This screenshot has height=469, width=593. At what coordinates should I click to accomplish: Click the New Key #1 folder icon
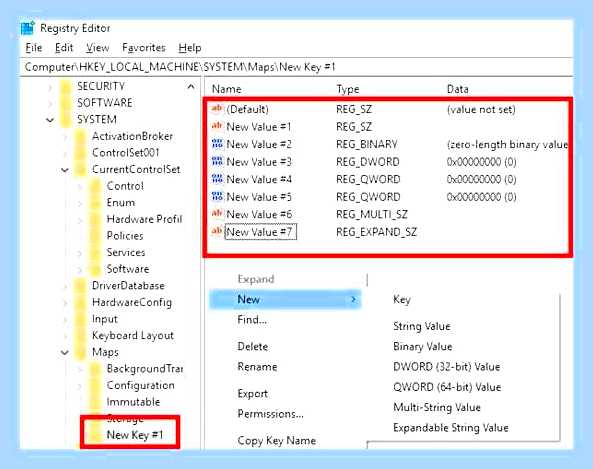(x=95, y=435)
